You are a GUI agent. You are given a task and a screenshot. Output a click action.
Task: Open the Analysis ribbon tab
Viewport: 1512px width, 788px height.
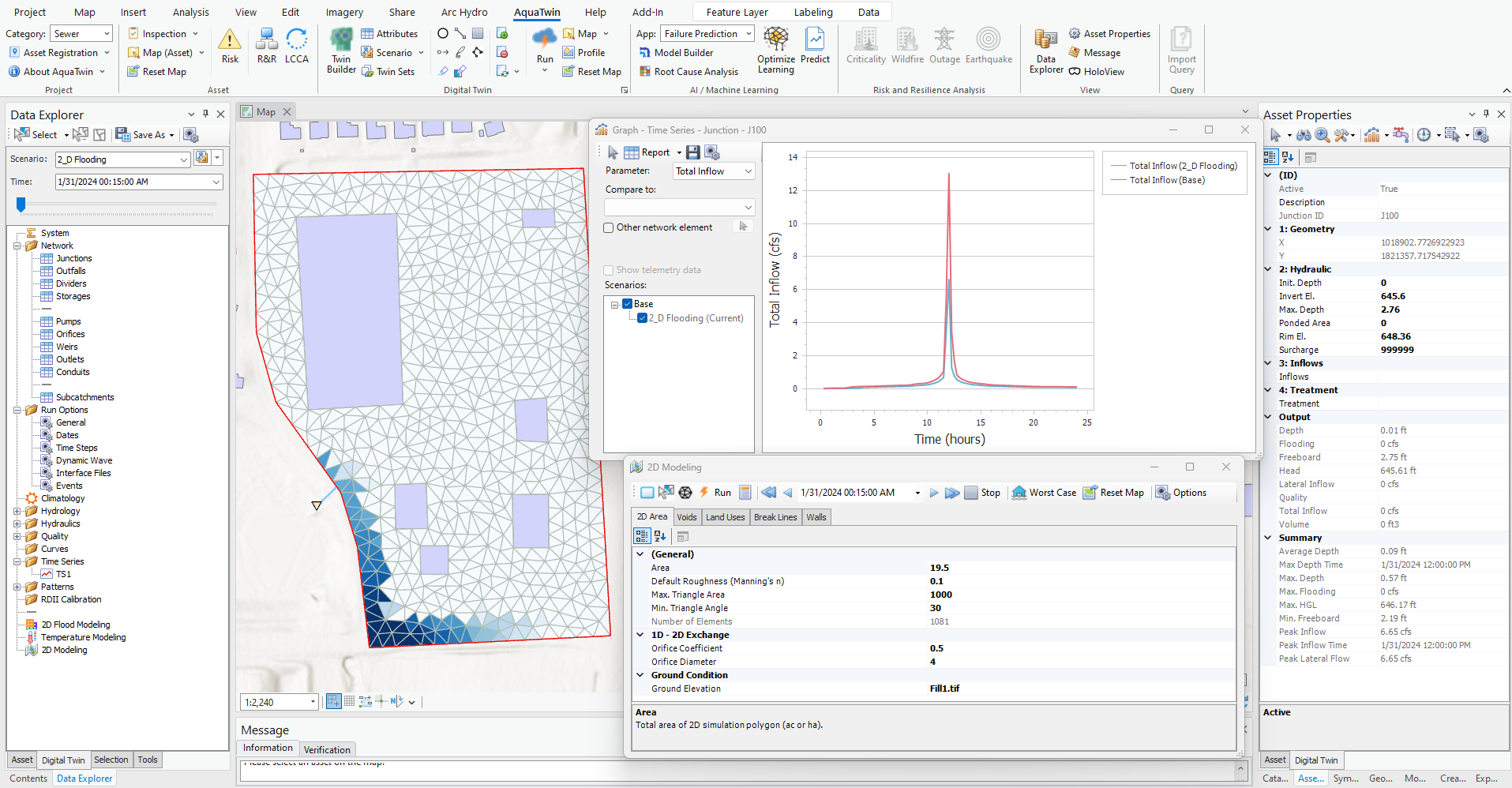(x=191, y=12)
